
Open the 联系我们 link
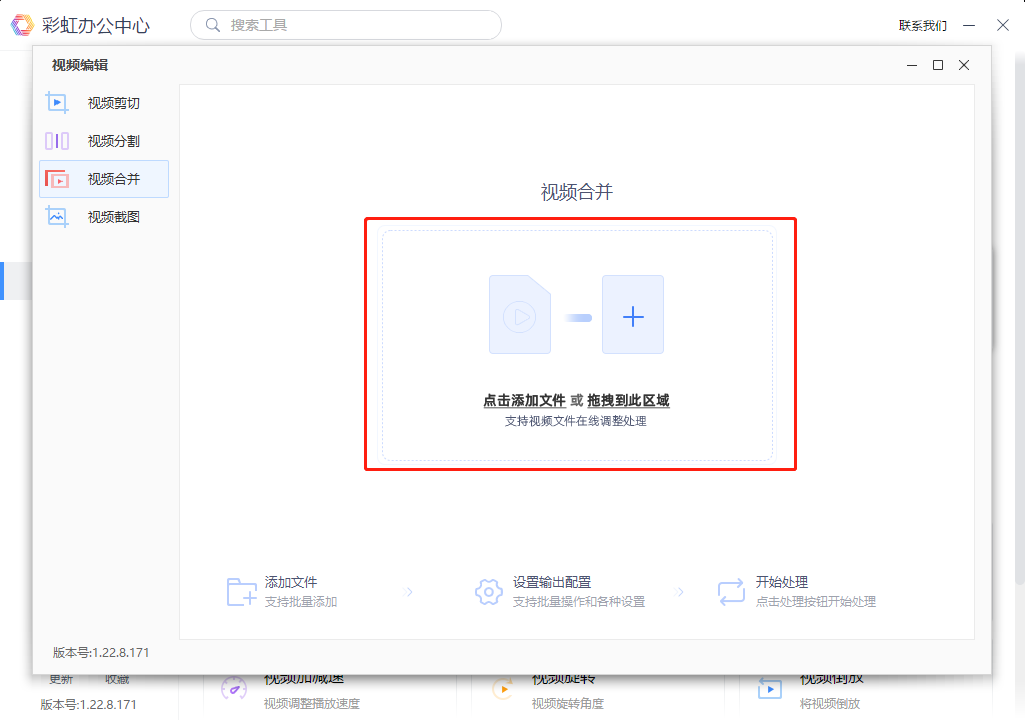pos(922,26)
